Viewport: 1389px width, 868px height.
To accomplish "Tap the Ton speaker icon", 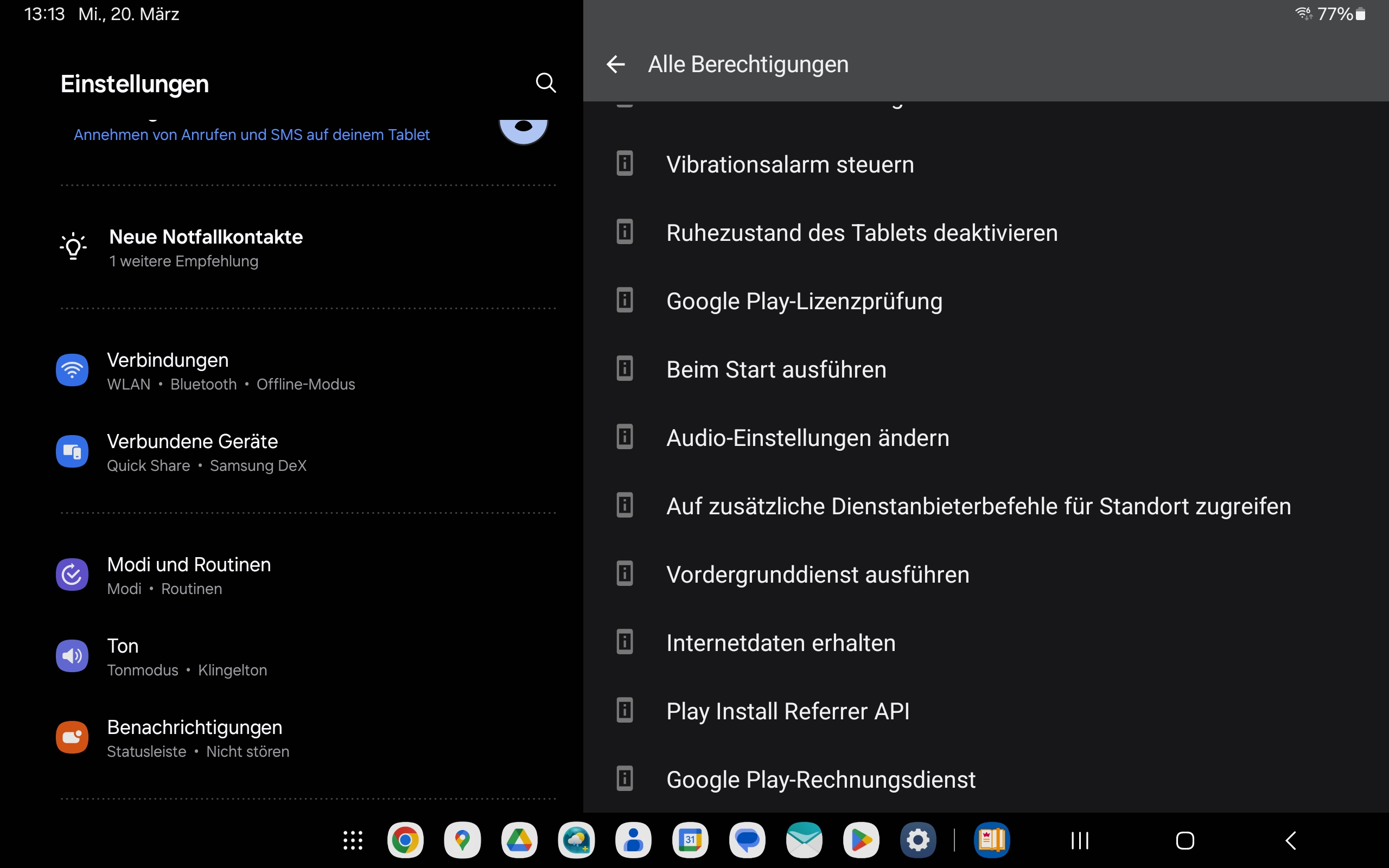I will [72, 656].
